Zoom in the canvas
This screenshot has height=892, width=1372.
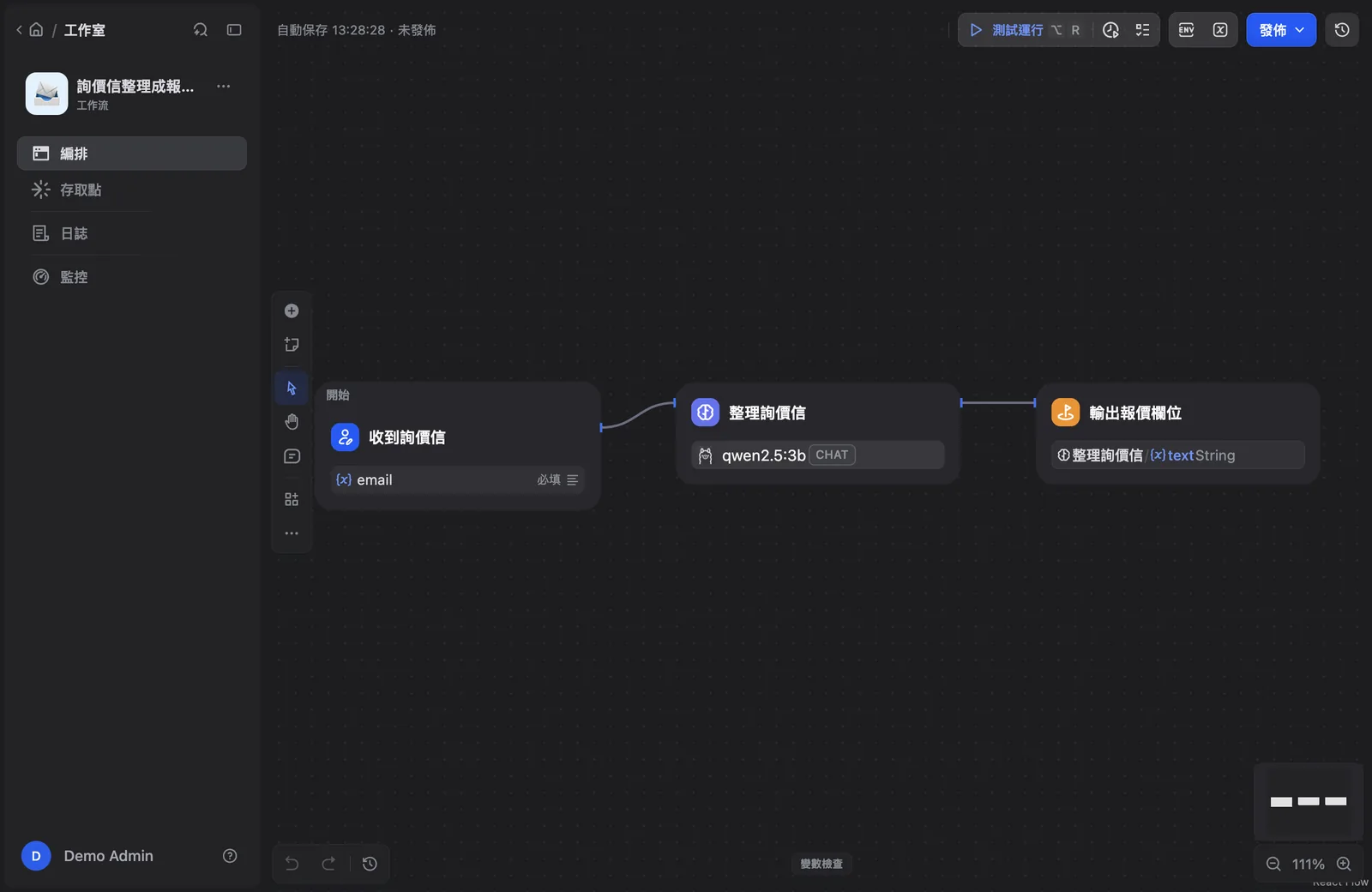(1344, 864)
